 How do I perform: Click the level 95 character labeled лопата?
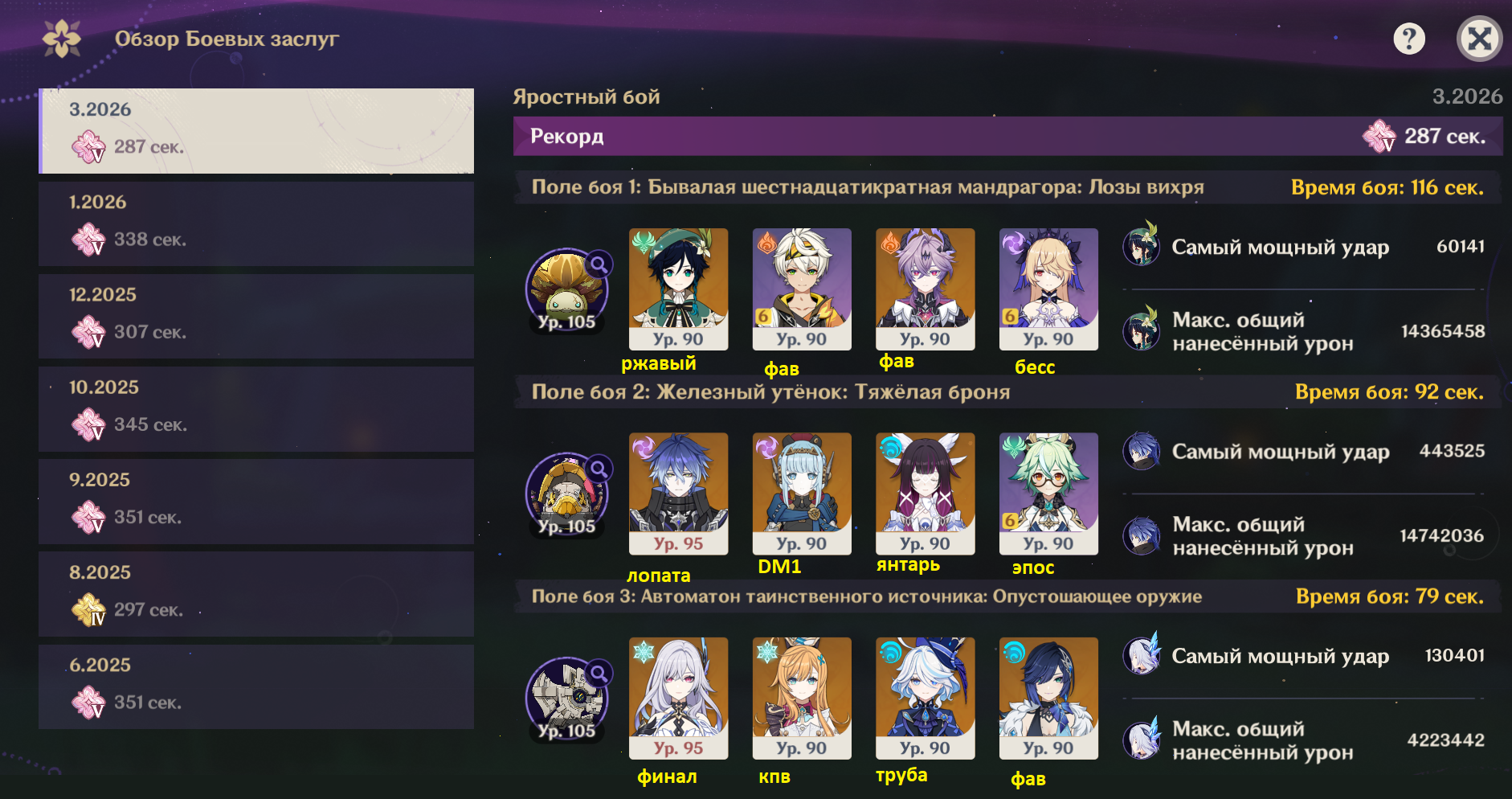pyautogui.click(x=678, y=494)
